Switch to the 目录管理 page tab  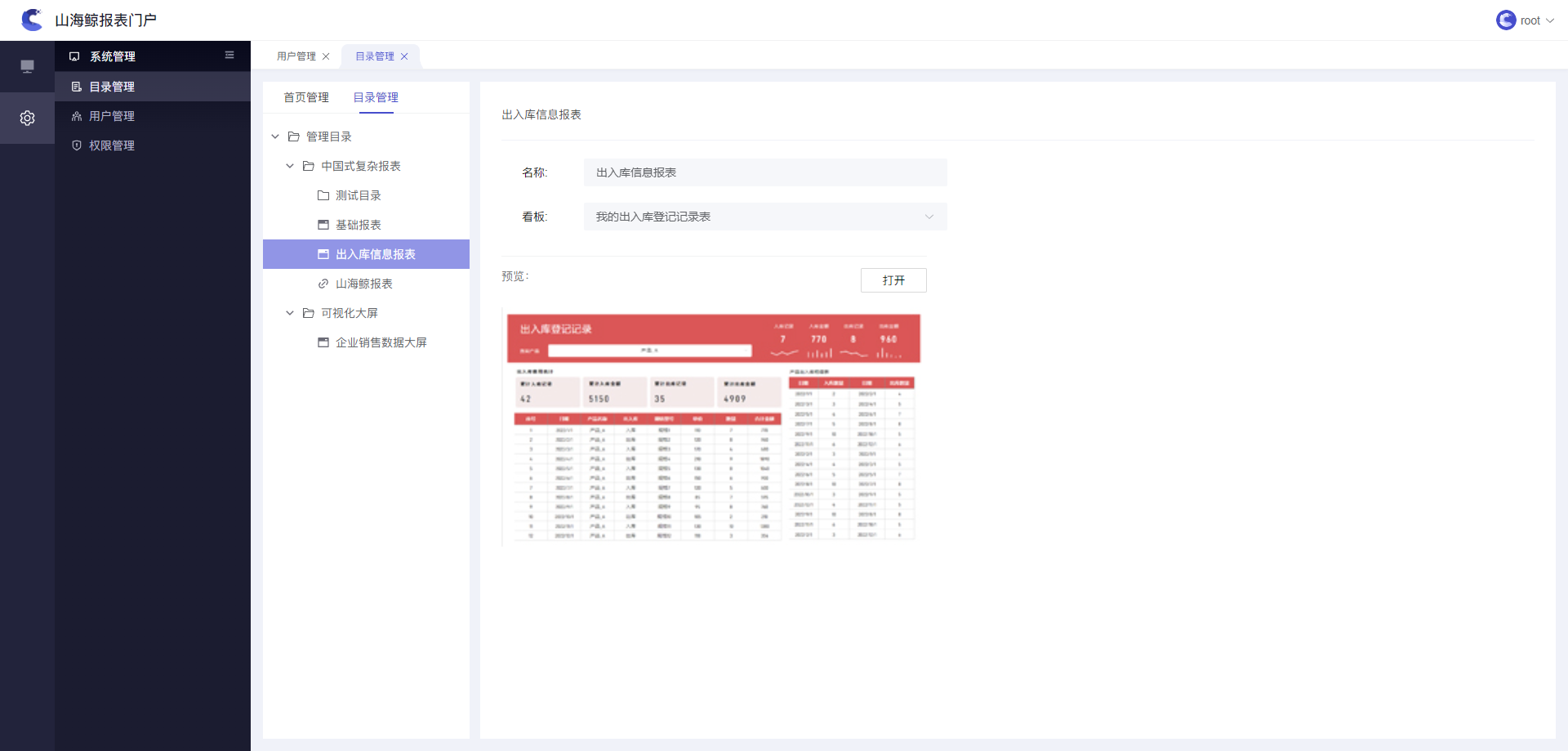(x=375, y=56)
